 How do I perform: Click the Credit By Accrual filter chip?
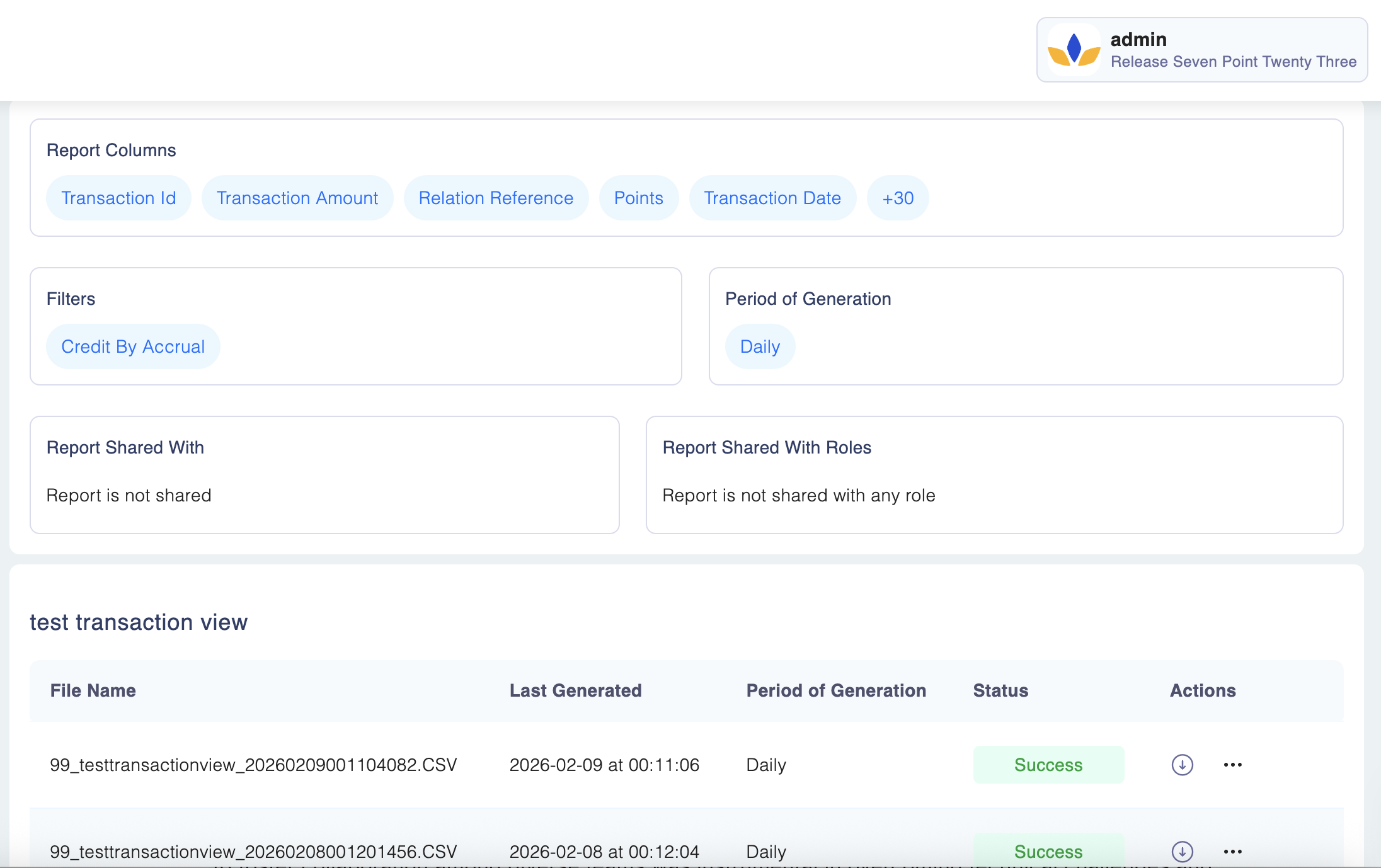[x=133, y=346]
